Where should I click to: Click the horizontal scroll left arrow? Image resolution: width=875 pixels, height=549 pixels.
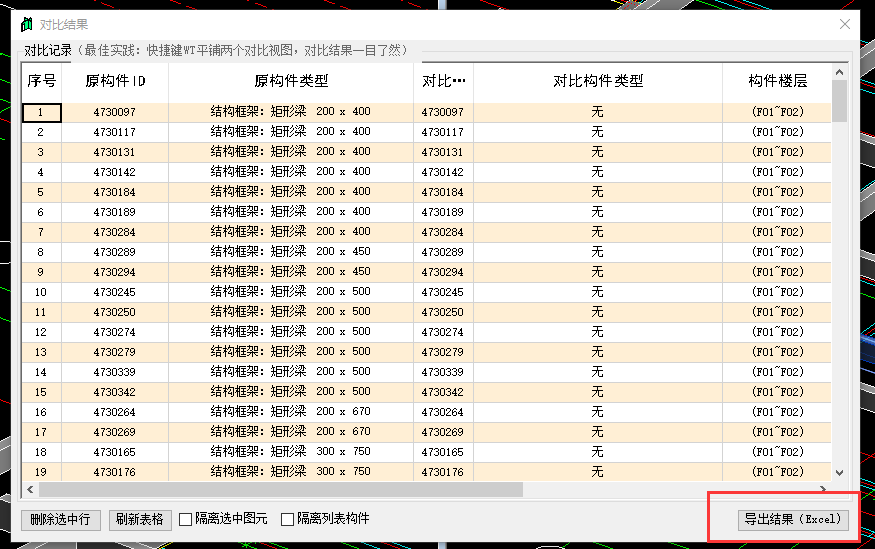point(30,490)
